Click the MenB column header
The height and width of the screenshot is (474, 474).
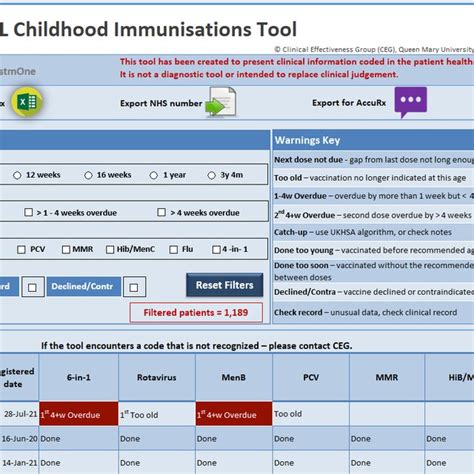(234, 377)
